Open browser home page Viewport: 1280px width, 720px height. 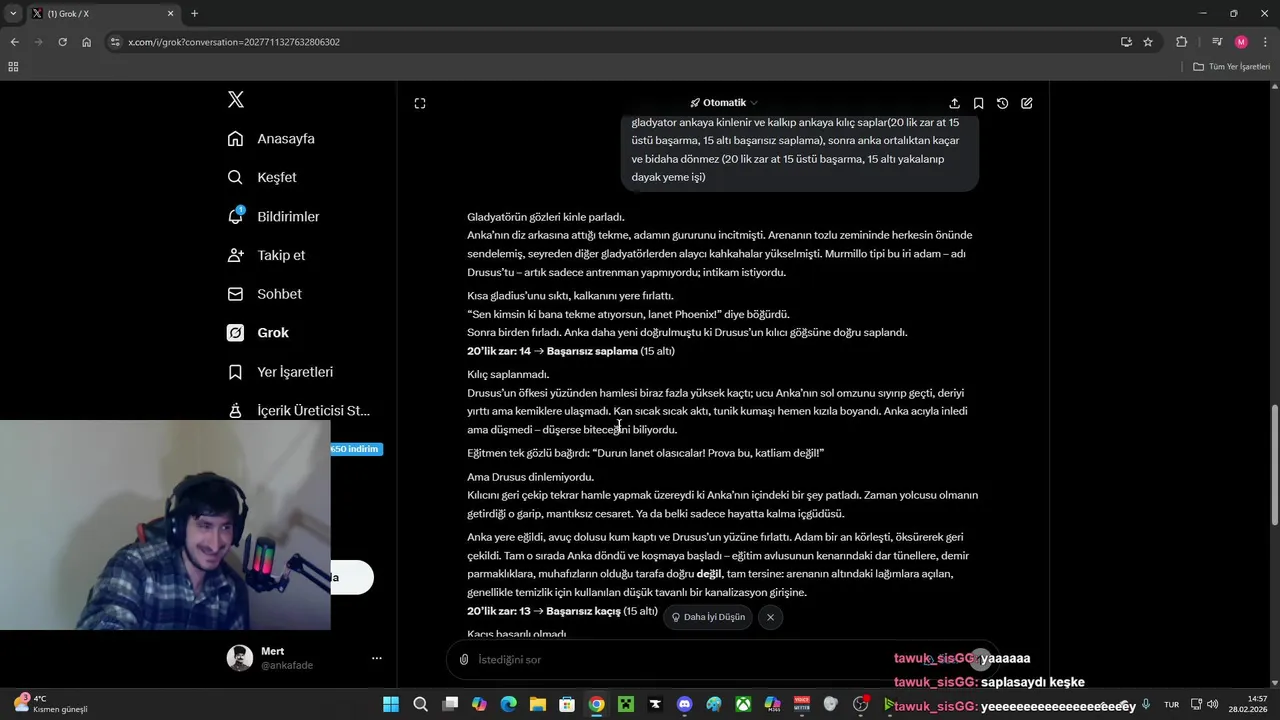point(87,42)
